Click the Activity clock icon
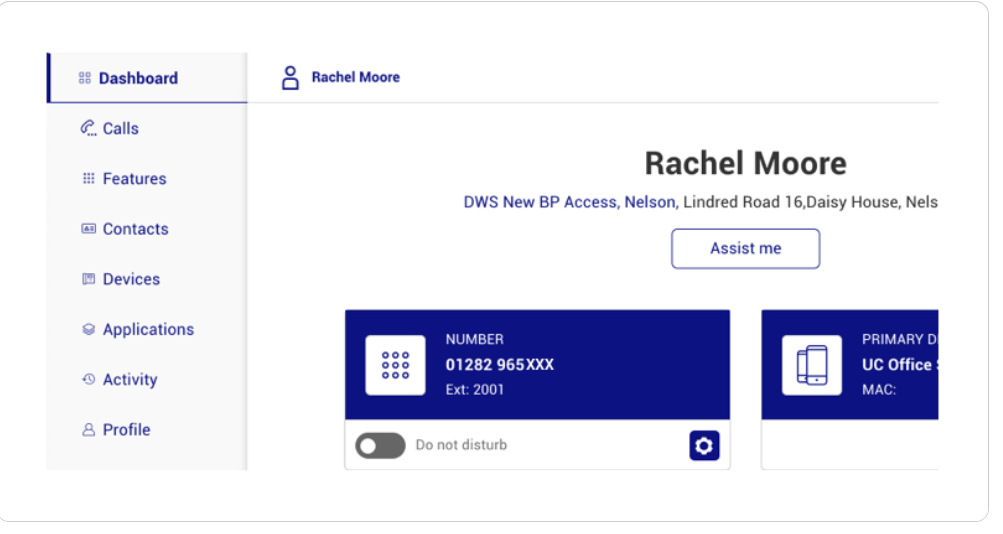1003x534 pixels. pyautogui.click(x=88, y=379)
